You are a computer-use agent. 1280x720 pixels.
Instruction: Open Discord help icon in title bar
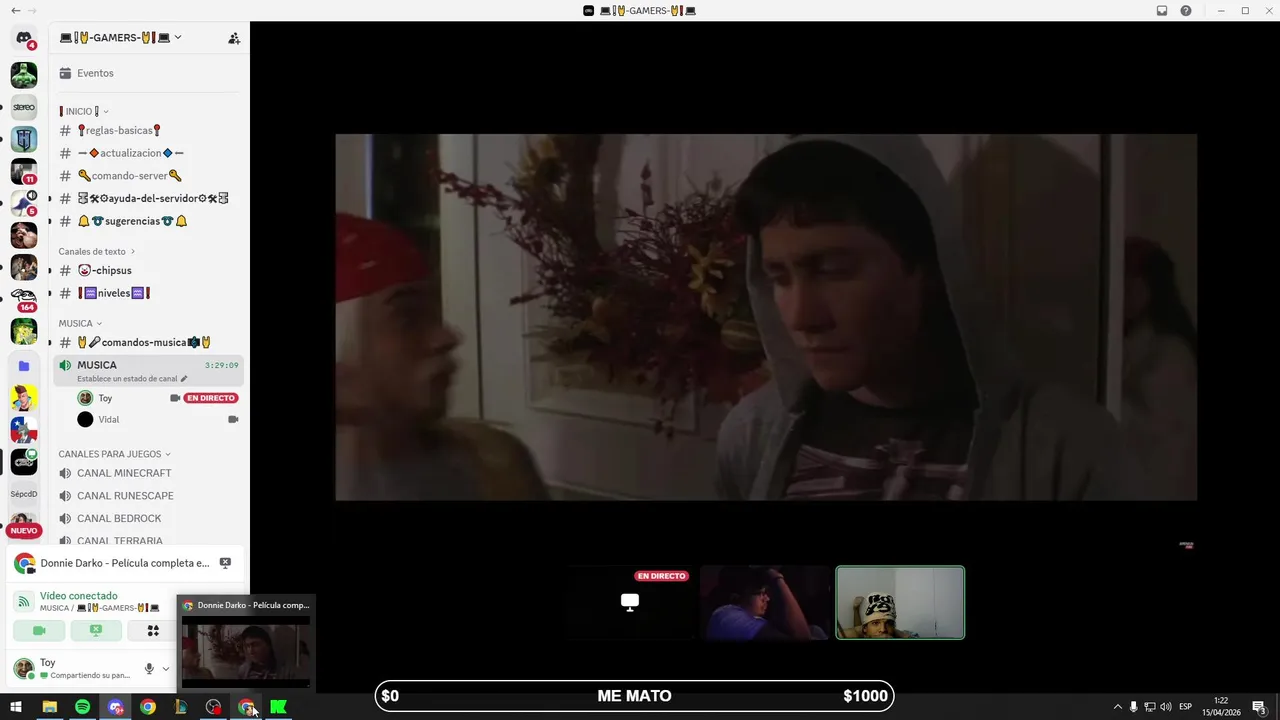[1186, 11]
